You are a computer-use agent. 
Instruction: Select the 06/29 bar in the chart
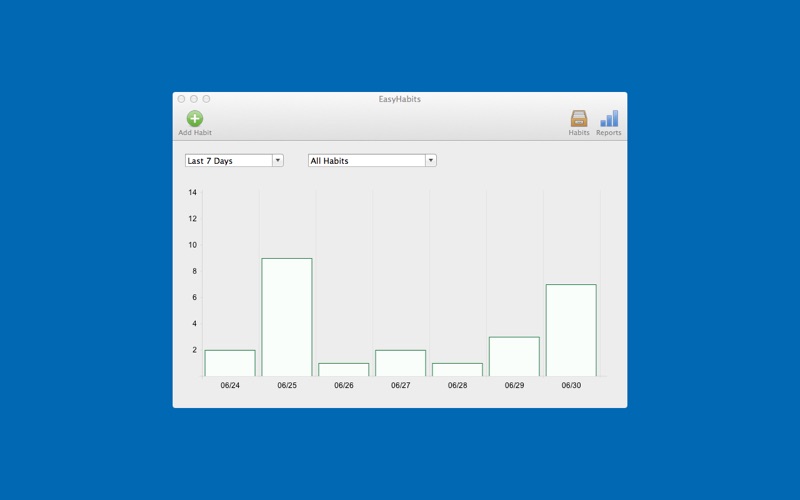[514, 357]
